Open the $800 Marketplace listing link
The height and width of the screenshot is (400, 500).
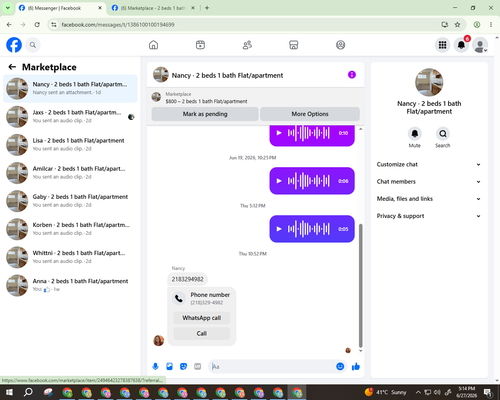206,101
